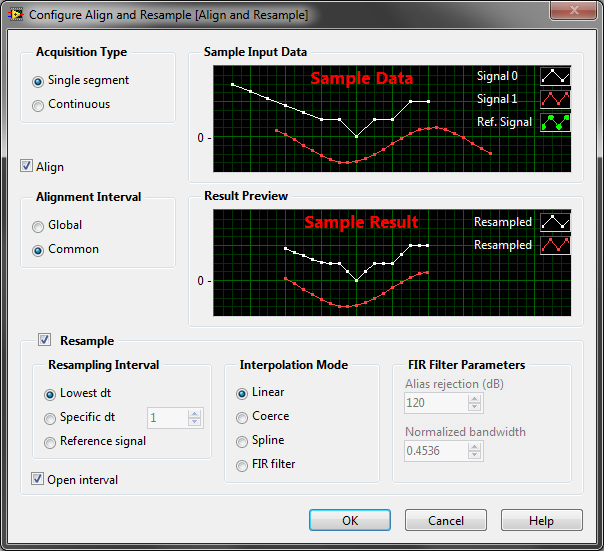Select Coerce interpolation mode
This screenshot has height=551, width=604.
coord(242,417)
